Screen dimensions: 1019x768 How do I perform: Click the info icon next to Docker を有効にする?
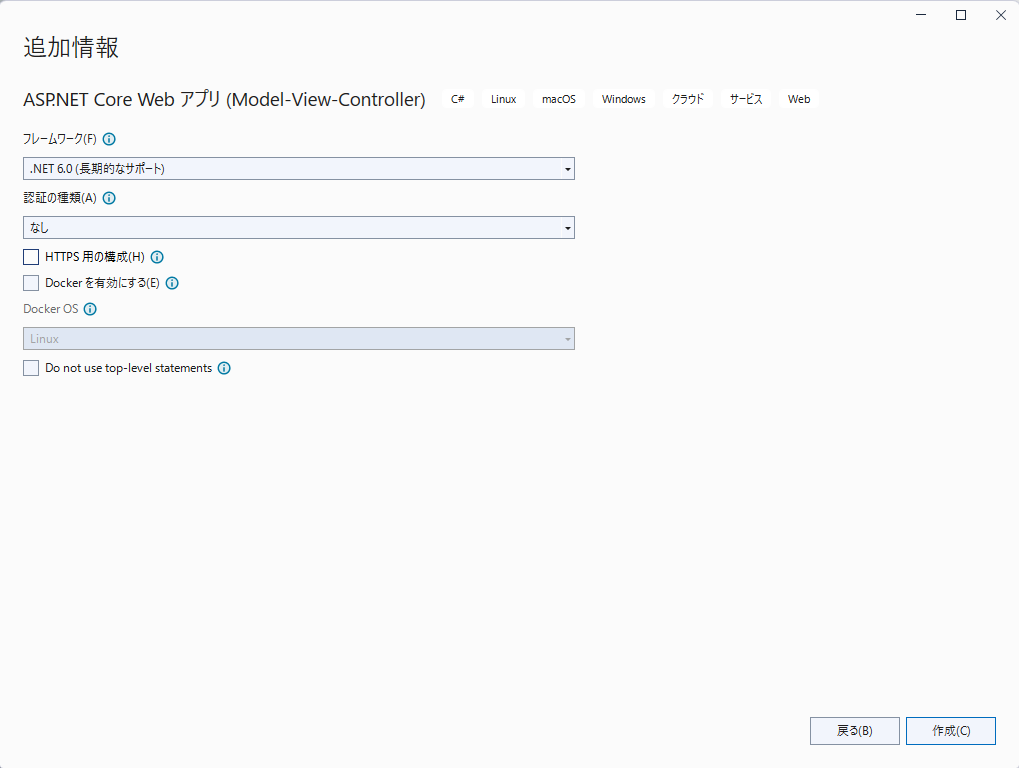click(x=172, y=283)
